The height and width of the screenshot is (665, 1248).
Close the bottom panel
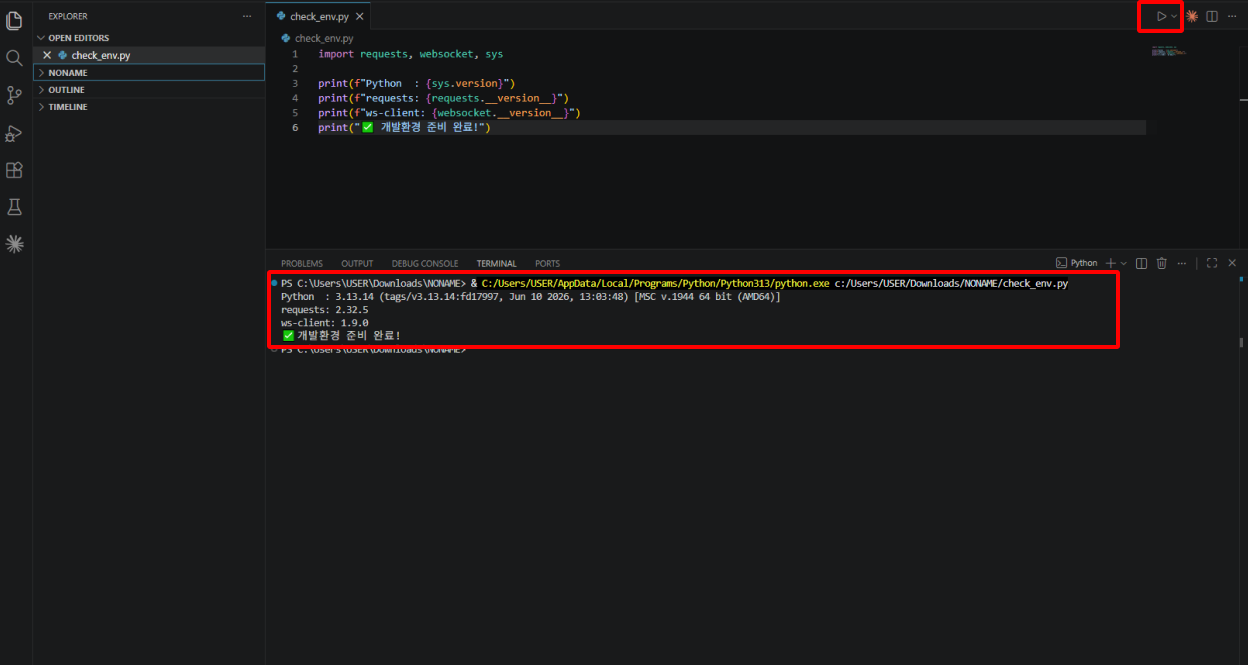[1232, 263]
